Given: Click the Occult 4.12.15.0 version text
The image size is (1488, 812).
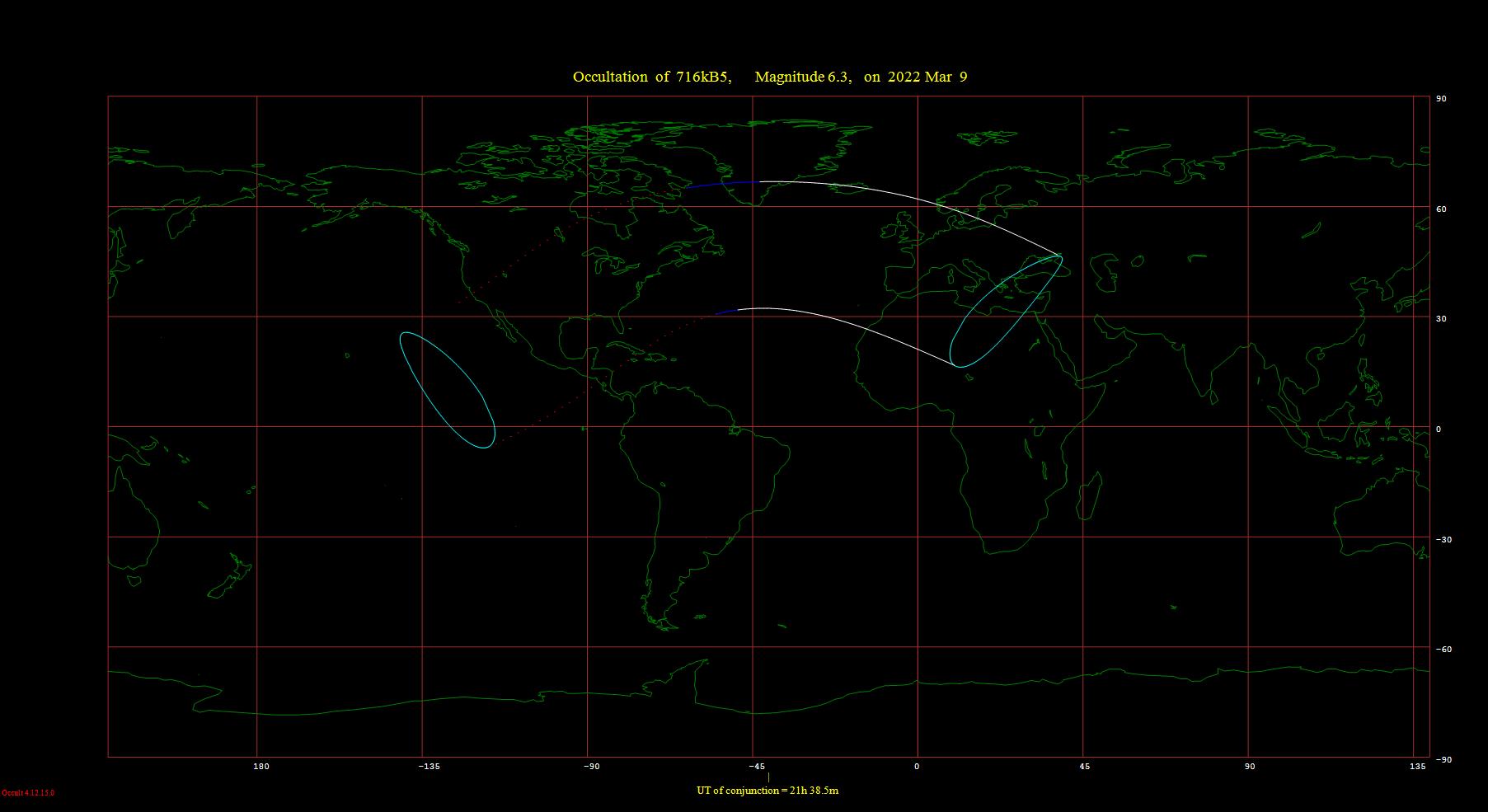Looking at the screenshot, I should pyautogui.click(x=28, y=793).
